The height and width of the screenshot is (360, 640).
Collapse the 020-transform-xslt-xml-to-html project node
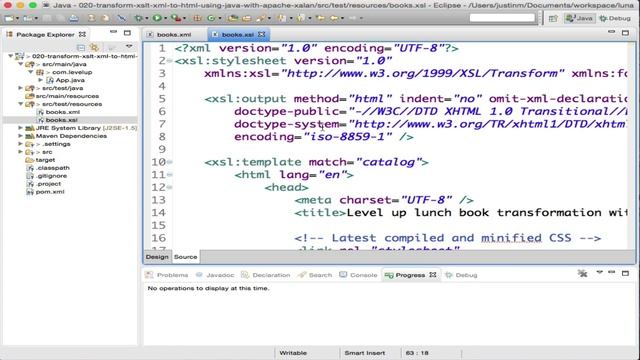pyautogui.click(x=11, y=56)
